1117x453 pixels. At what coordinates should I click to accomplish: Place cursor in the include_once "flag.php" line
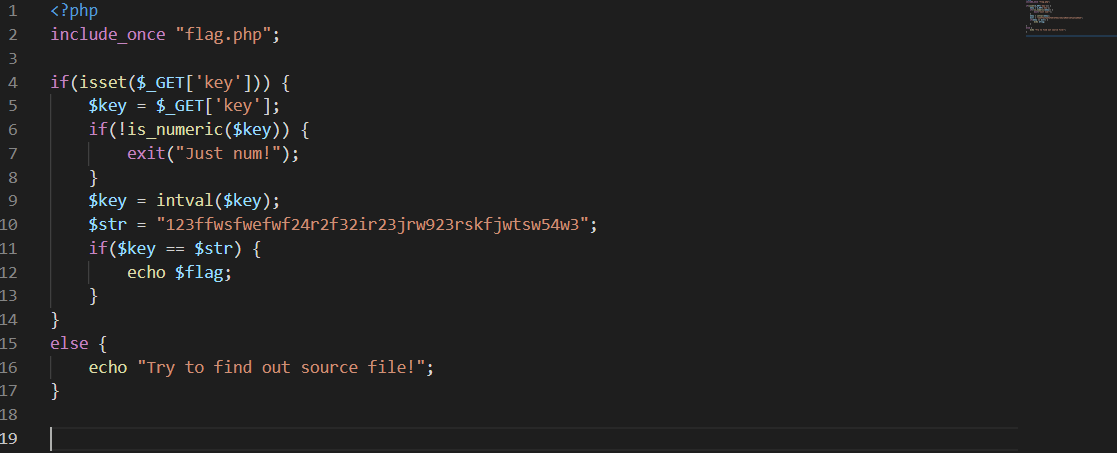pos(165,35)
